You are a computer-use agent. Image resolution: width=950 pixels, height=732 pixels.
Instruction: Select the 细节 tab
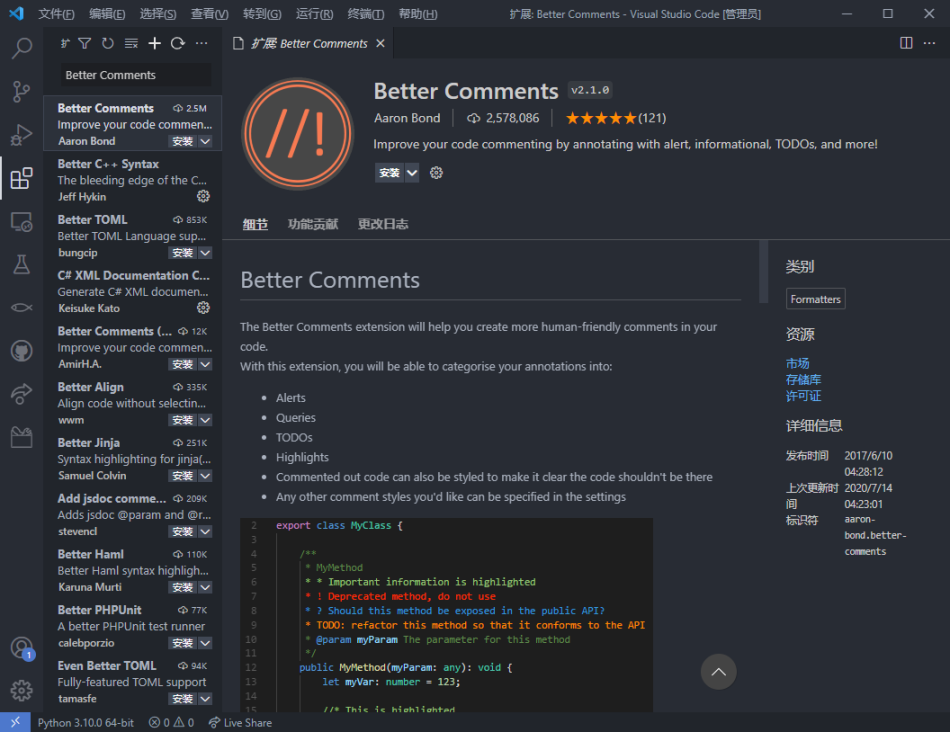pyautogui.click(x=255, y=224)
